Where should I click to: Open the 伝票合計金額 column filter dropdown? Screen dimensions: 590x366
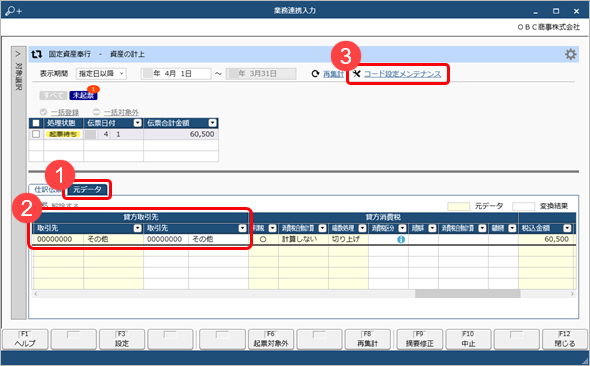[213, 123]
